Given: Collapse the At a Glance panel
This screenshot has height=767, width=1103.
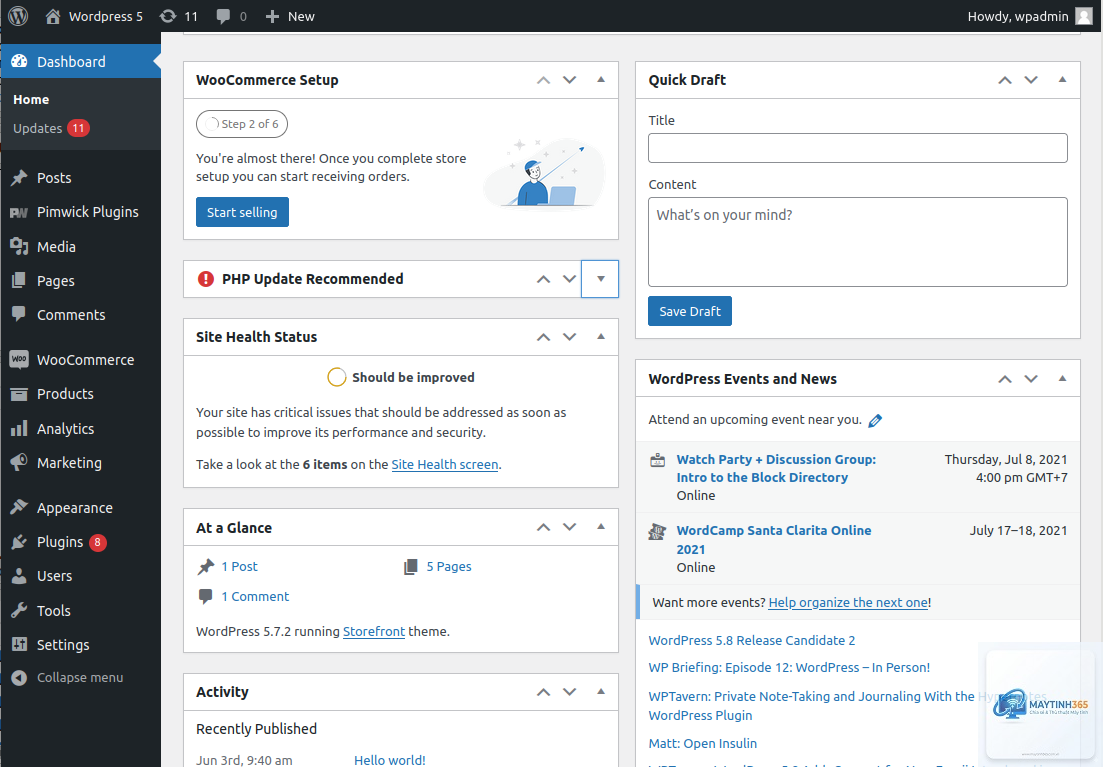Looking at the screenshot, I should pos(601,526).
